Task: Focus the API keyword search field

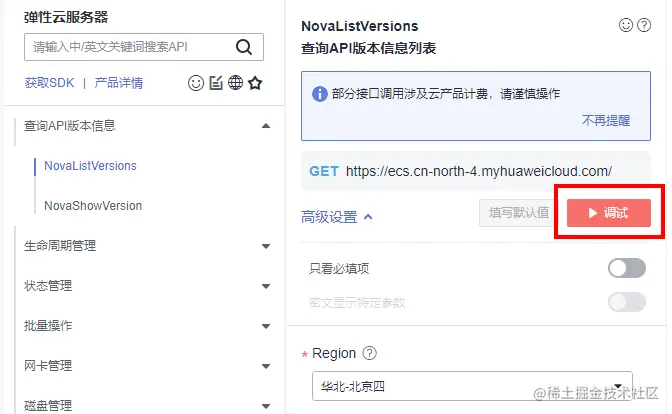Action: click(x=144, y=47)
